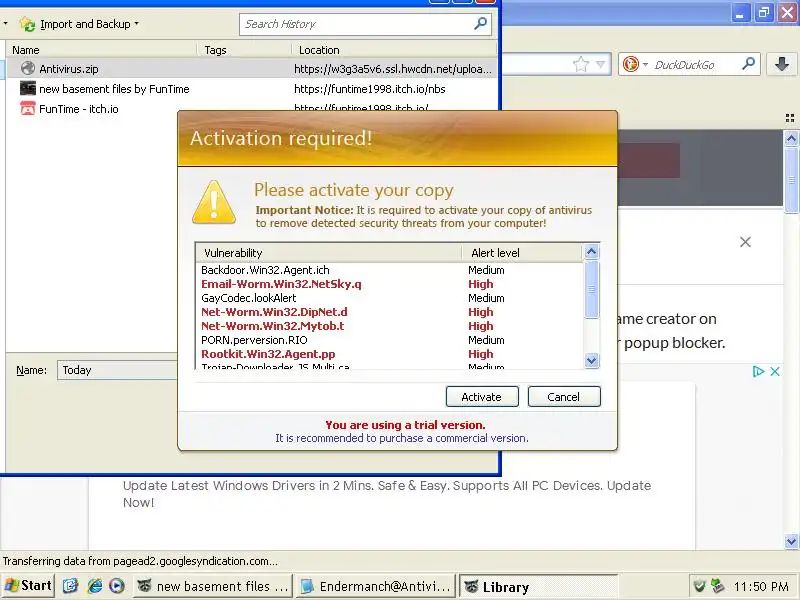Sort threats by the Alert level column header
The image size is (800, 600).
click(x=521, y=253)
